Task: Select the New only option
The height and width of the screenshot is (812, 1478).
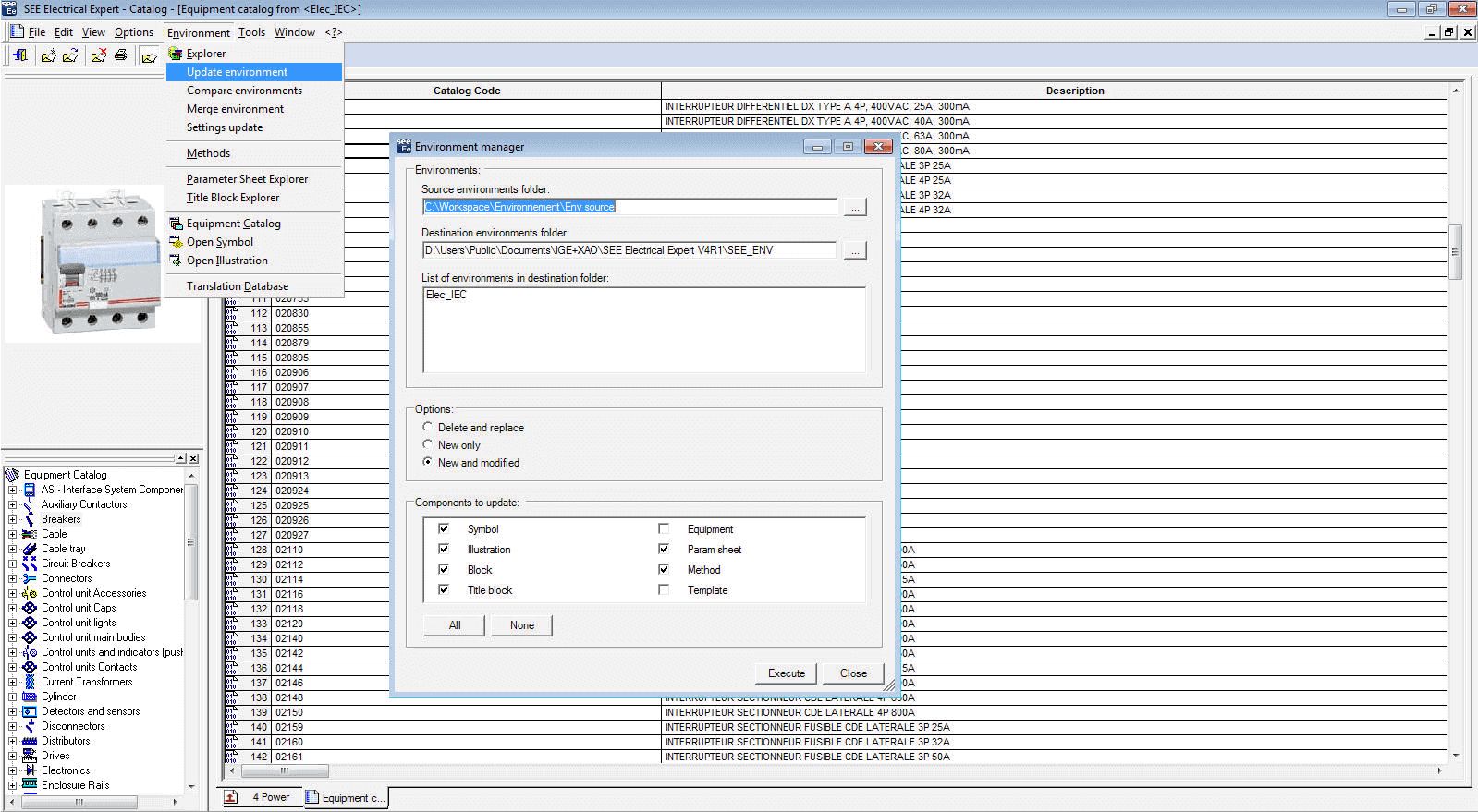Action: [x=427, y=444]
